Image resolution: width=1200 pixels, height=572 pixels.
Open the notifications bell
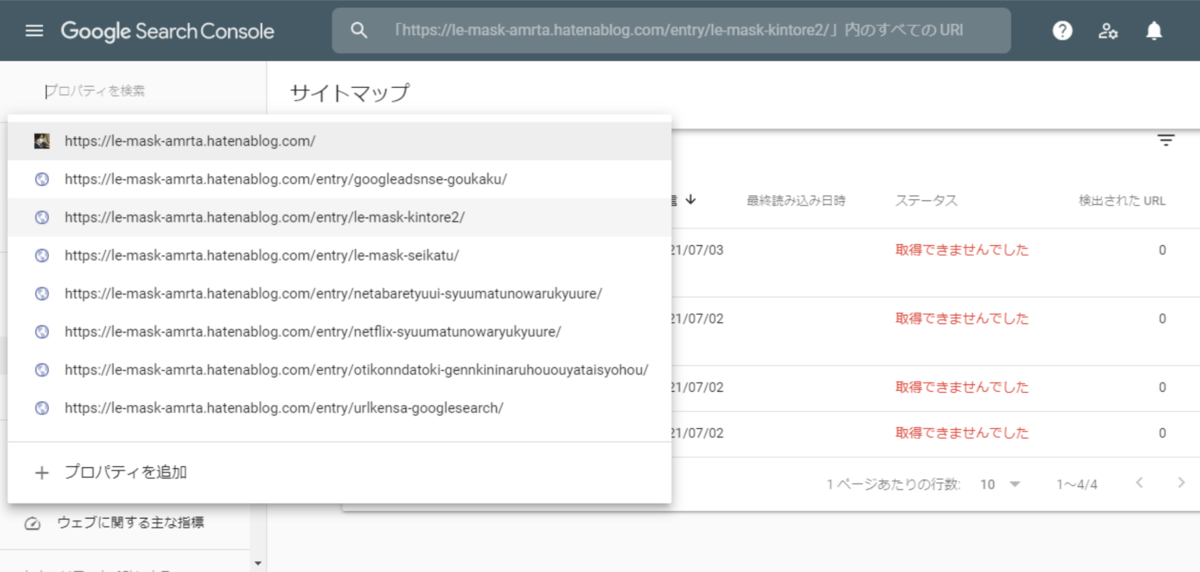click(1154, 31)
